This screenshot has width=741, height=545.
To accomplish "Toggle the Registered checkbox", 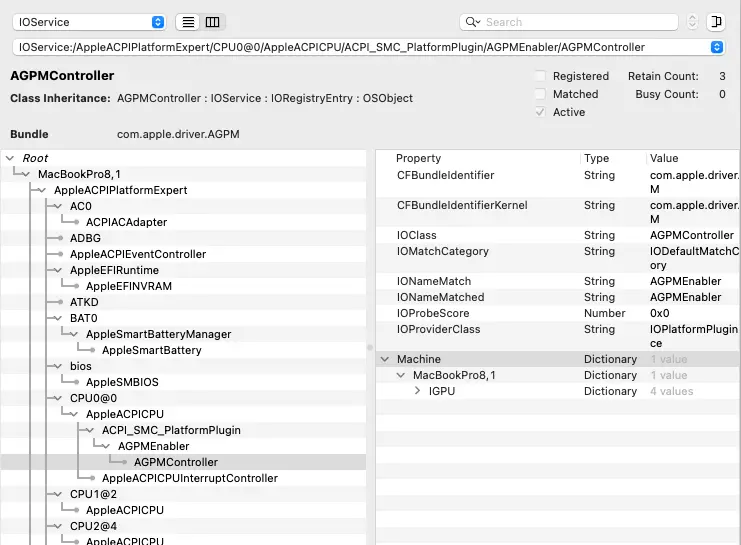I will (541, 76).
